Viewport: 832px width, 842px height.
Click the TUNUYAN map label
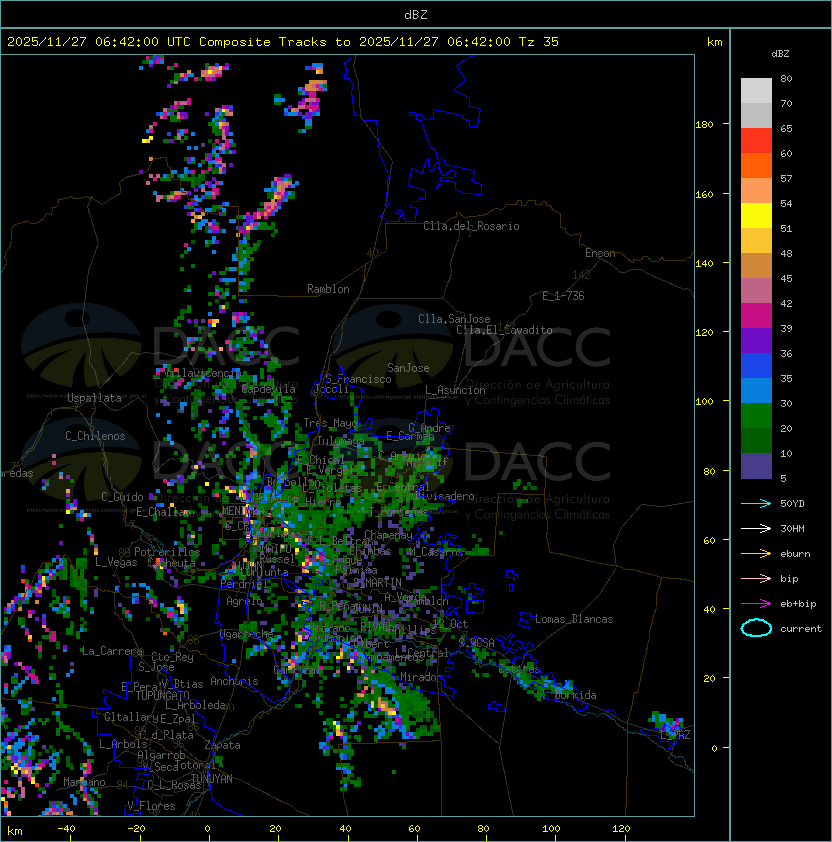click(212, 779)
